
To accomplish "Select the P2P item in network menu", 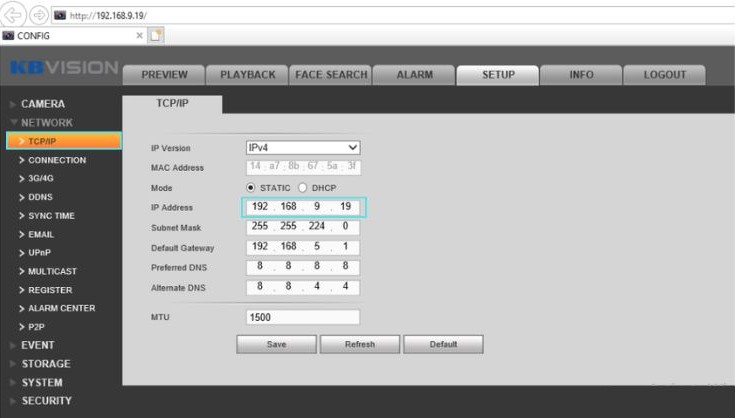I will 37,327.
